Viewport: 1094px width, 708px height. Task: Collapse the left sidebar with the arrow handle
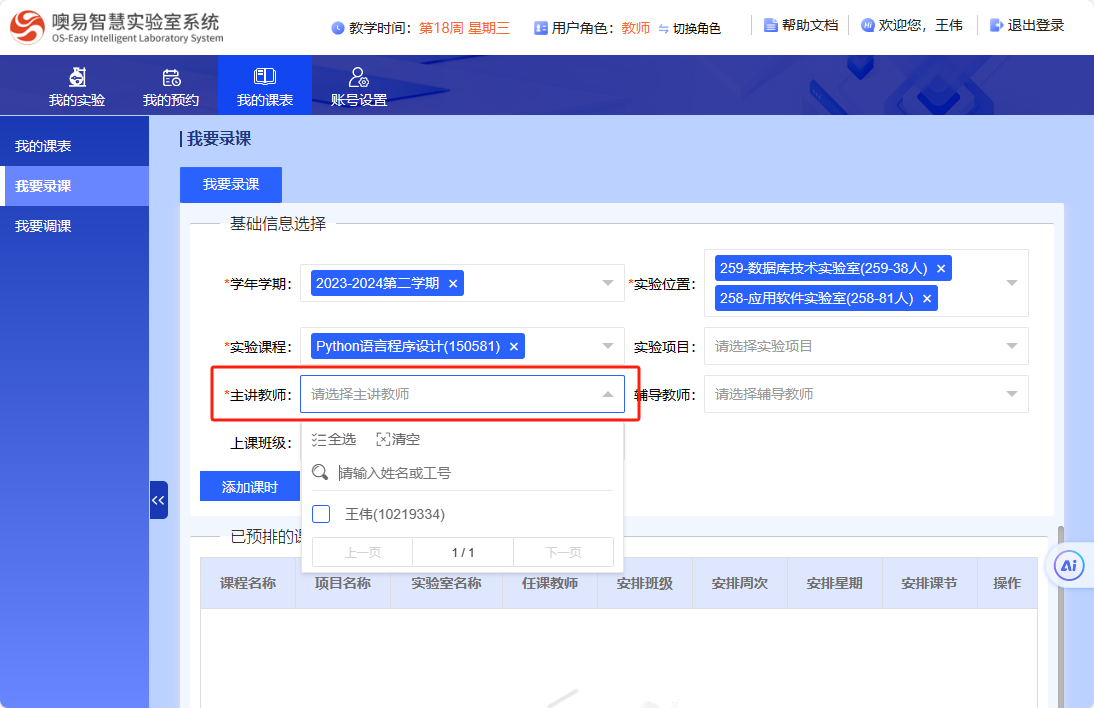tap(158, 499)
